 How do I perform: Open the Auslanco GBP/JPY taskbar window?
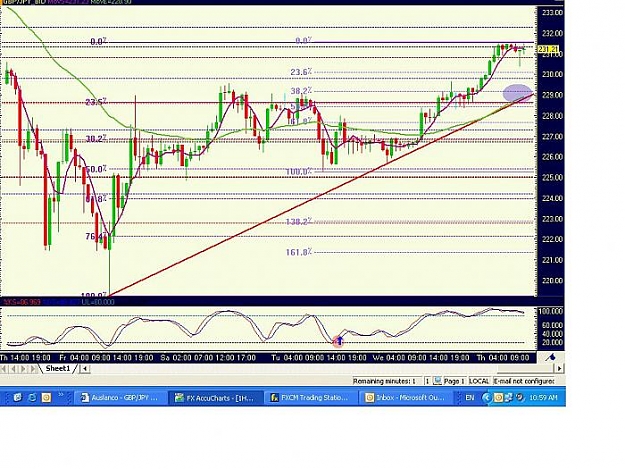120,397
